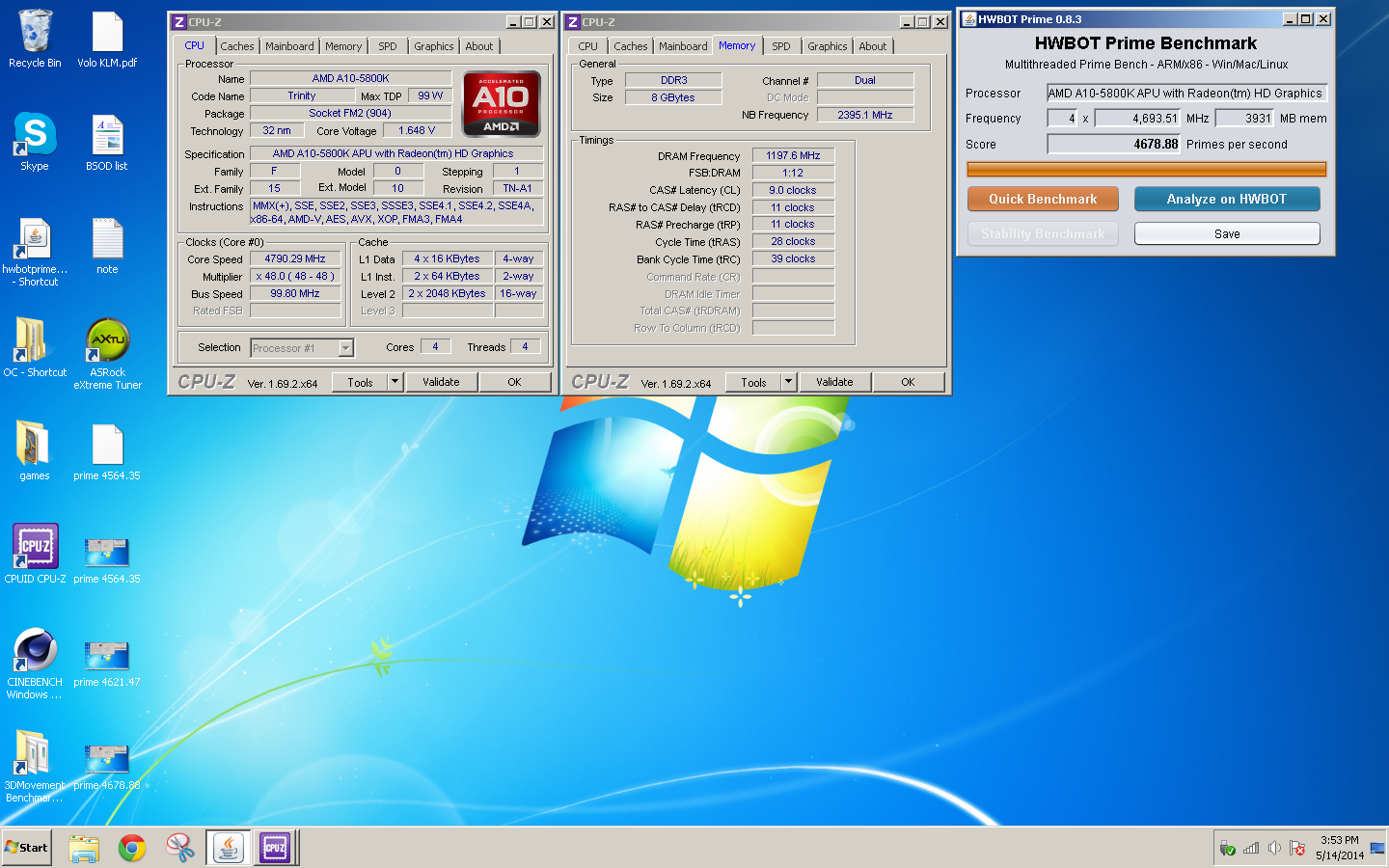Open the SPD tab in right CPU-Z window
The height and width of the screenshot is (868, 1389).
pyautogui.click(x=781, y=46)
